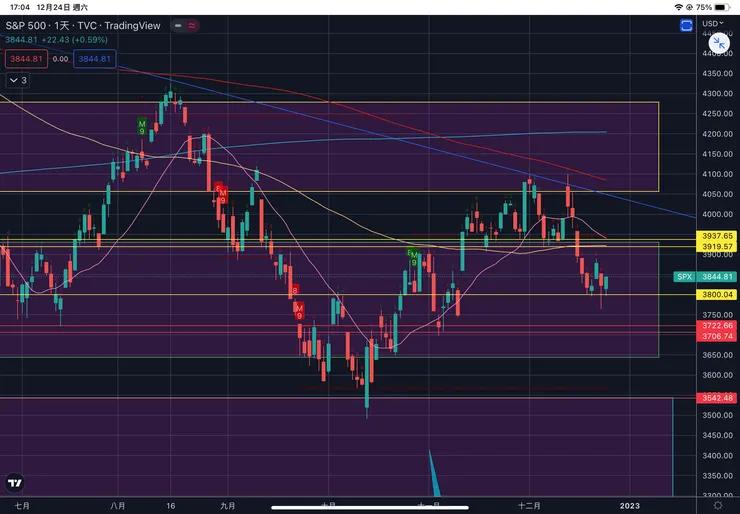Tap the gray dash status pill beside the title

(x=178, y=25)
